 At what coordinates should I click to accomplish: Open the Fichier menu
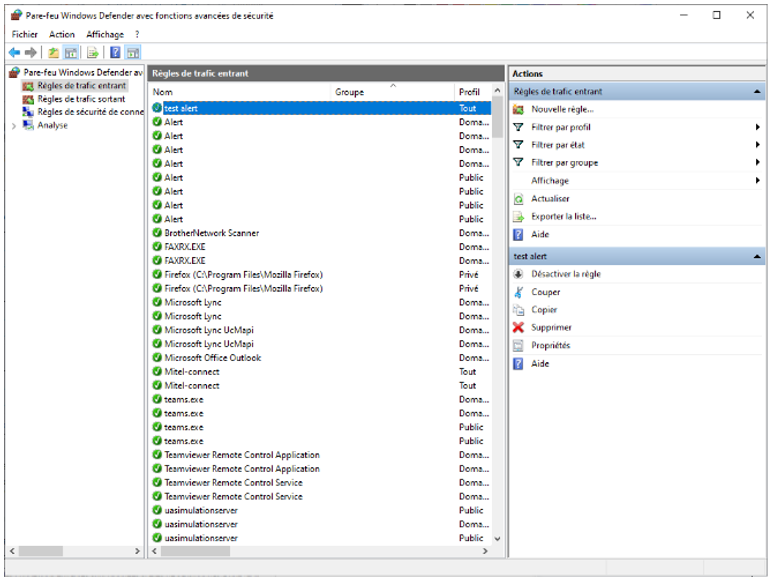point(25,34)
